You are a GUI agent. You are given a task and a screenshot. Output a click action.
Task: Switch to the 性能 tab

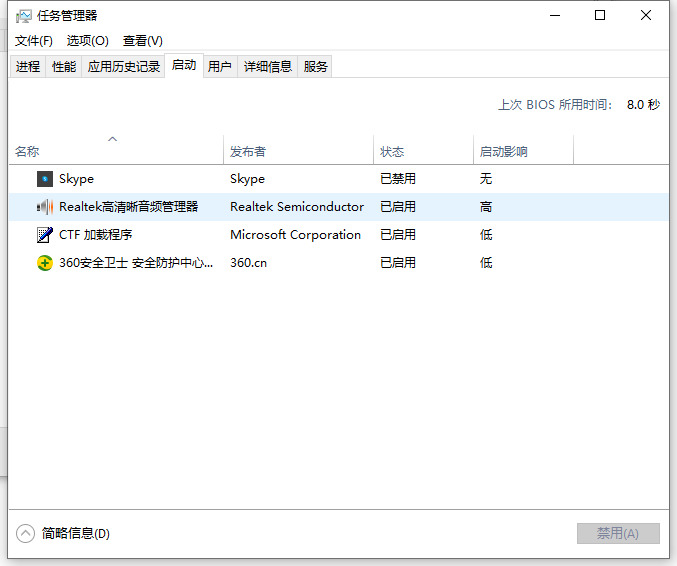pyautogui.click(x=64, y=66)
